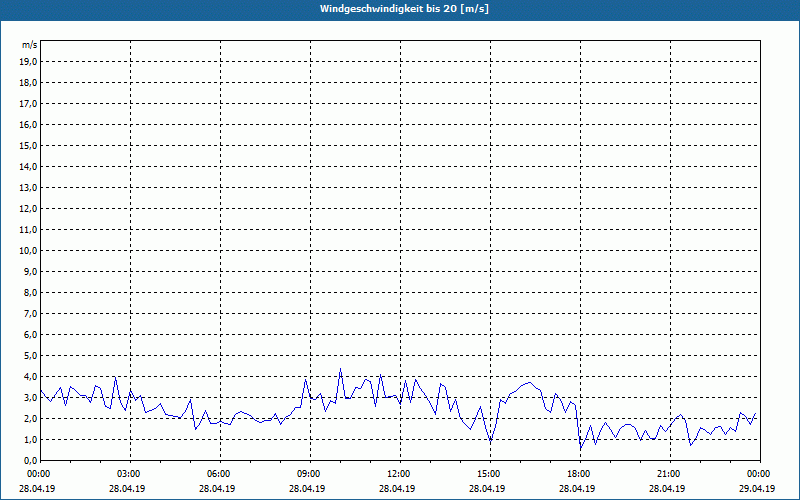Click the 'm/s' unit label

click(x=30, y=45)
